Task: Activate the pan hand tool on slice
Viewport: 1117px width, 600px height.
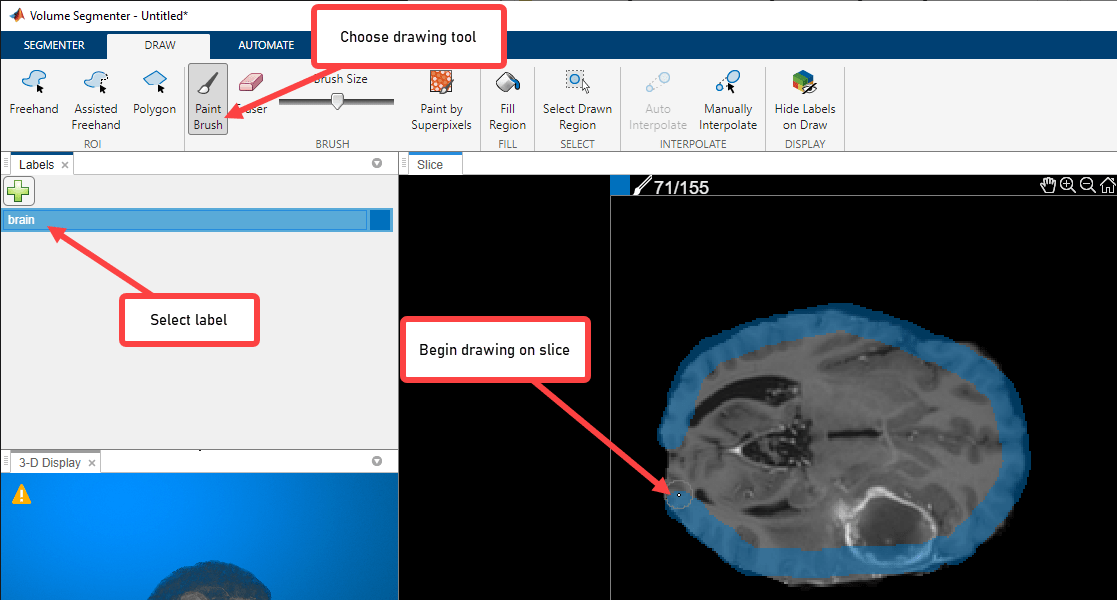Action: pyautogui.click(x=1047, y=185)
